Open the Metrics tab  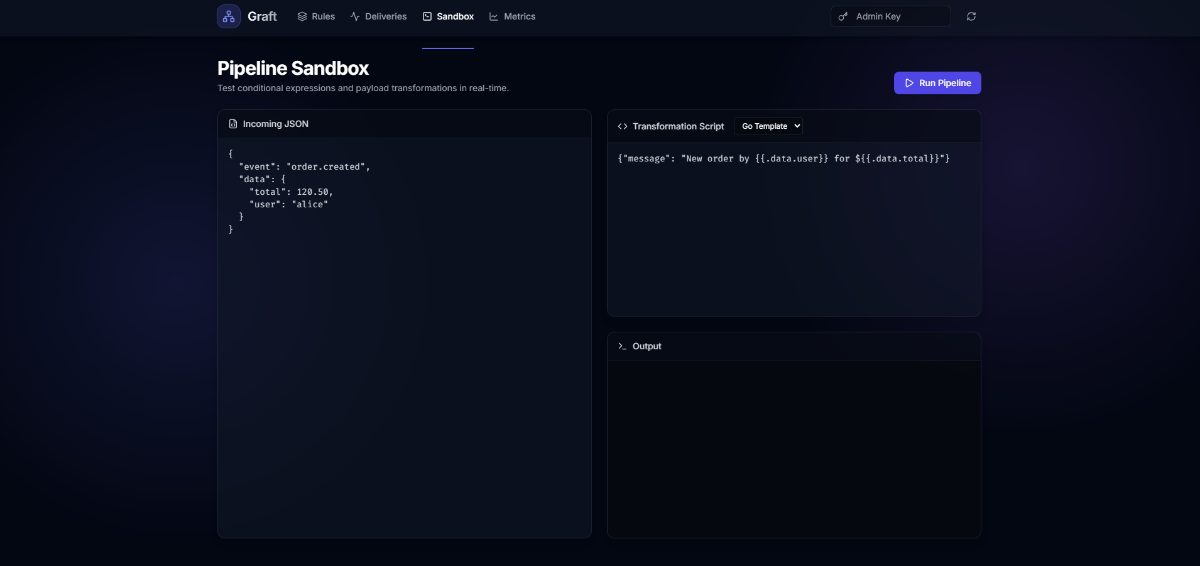(512, 17)
